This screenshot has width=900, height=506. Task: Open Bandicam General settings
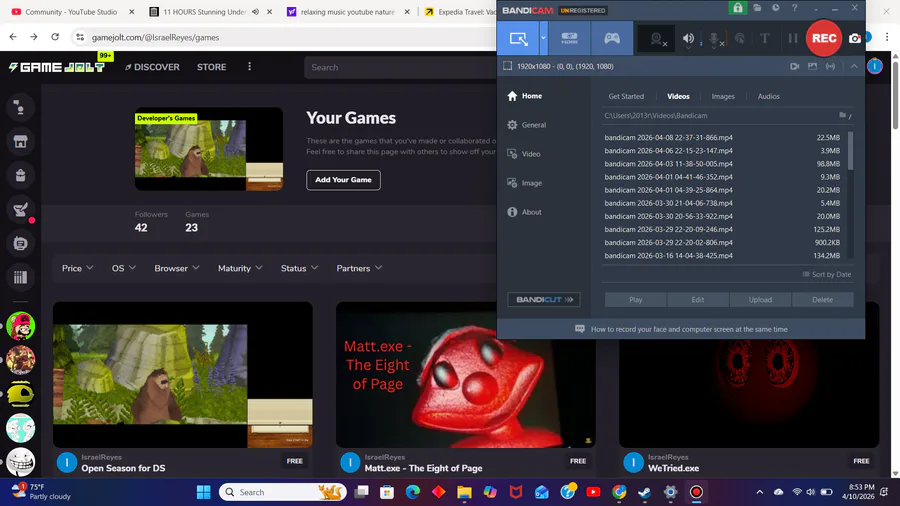point(526,124)
